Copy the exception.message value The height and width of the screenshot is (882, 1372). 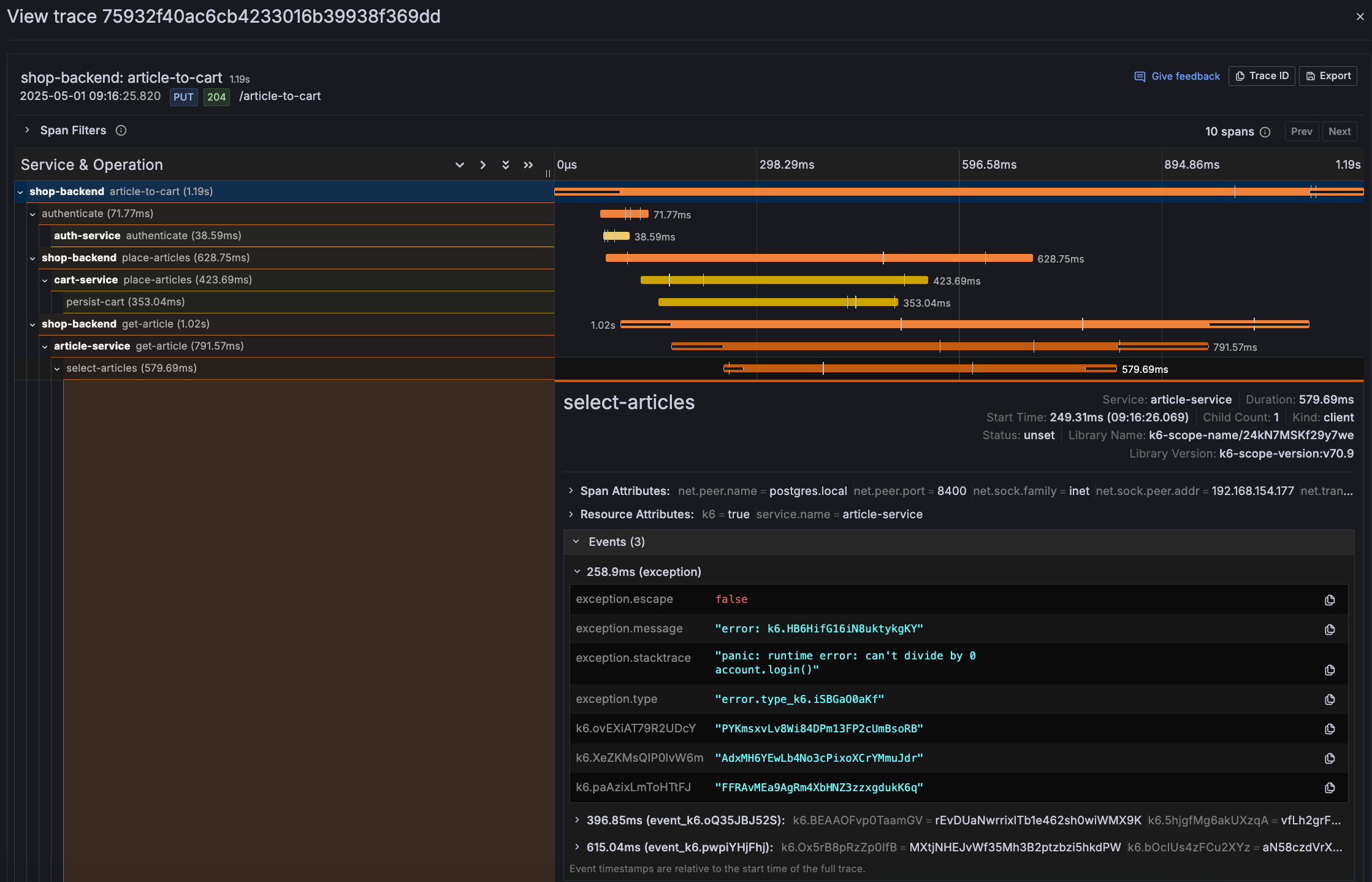pos(1329,629)
